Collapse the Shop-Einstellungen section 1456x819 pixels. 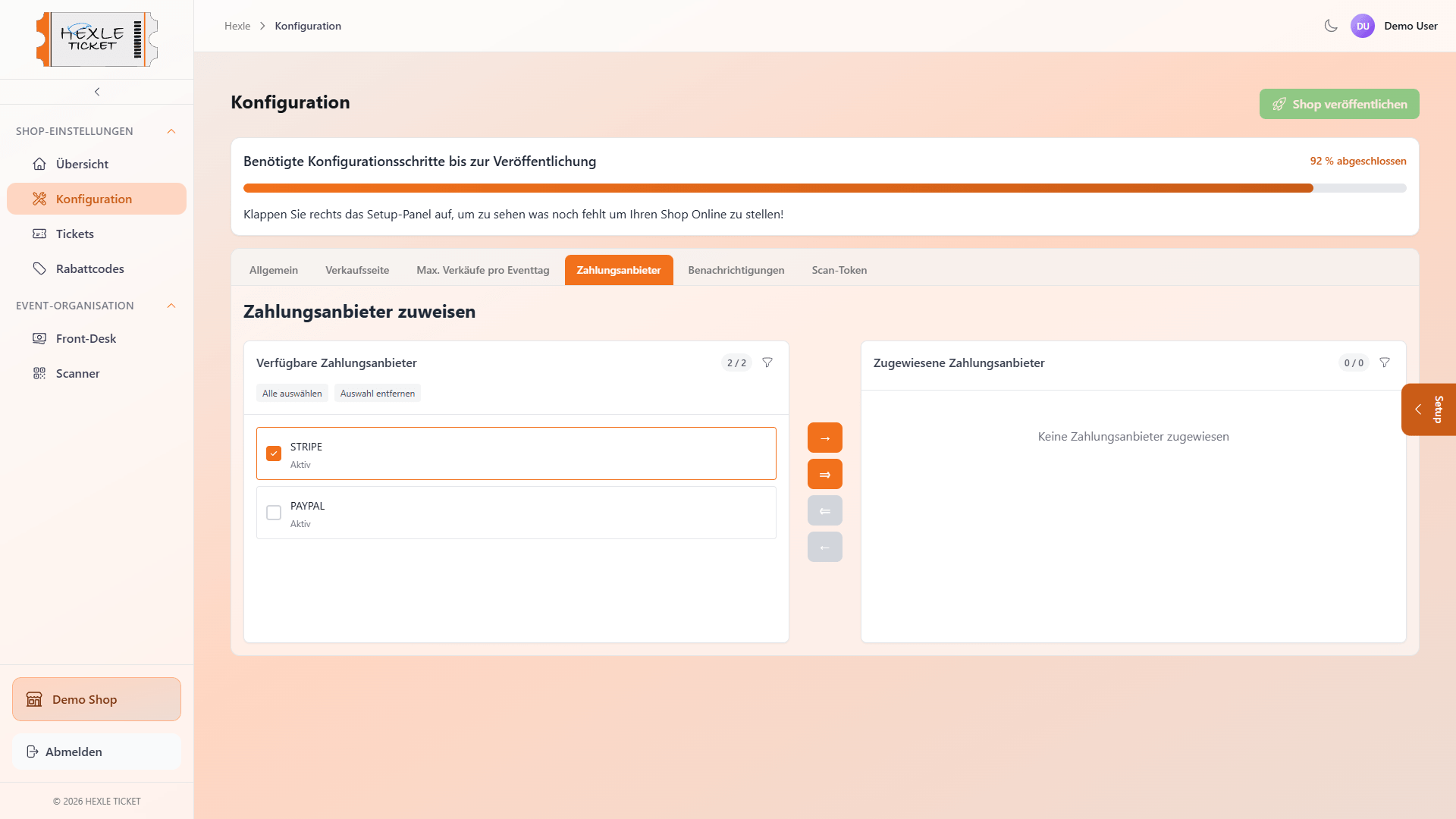point(171,131)
